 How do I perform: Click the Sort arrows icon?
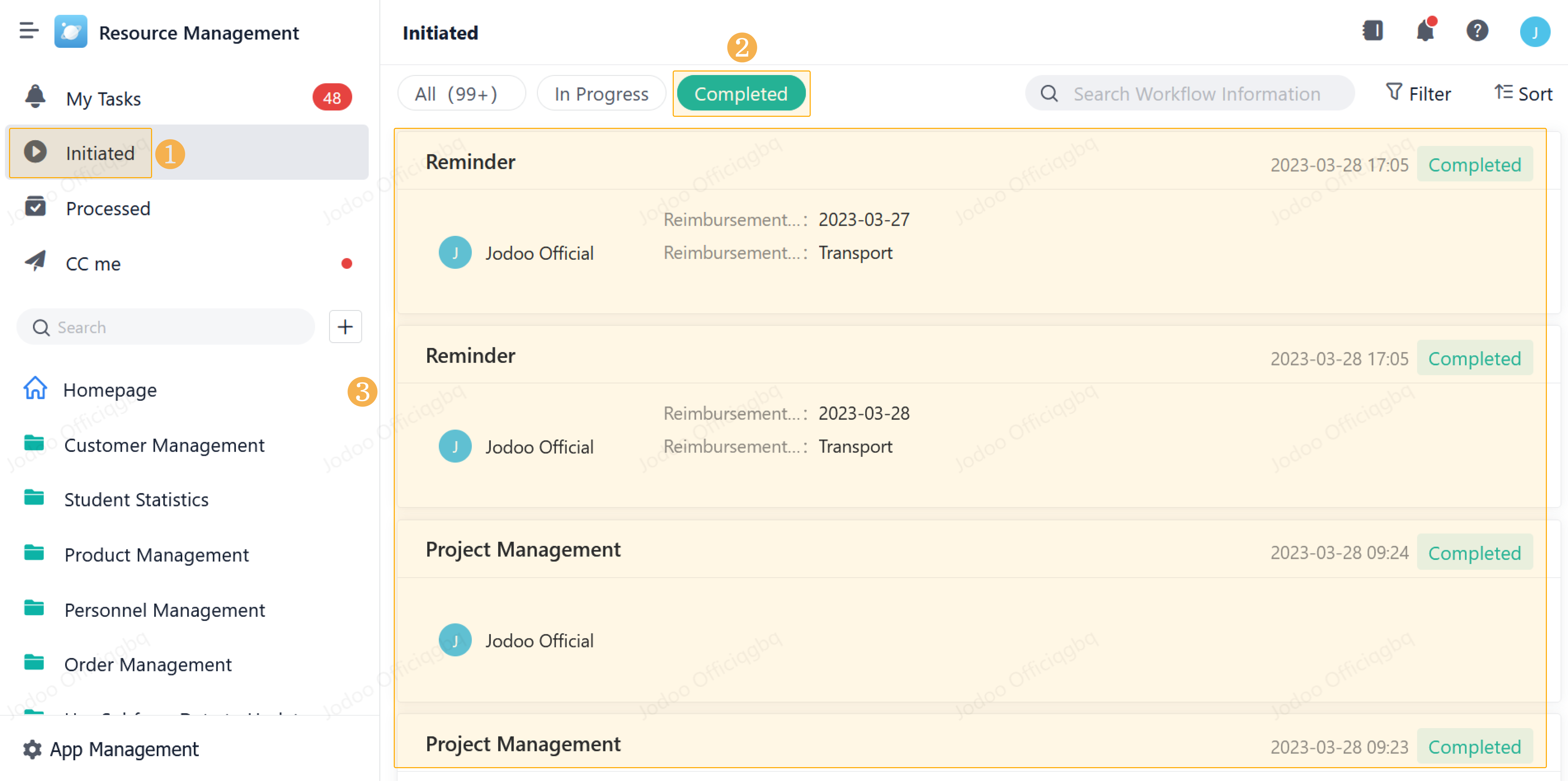tap(1504, 92)
